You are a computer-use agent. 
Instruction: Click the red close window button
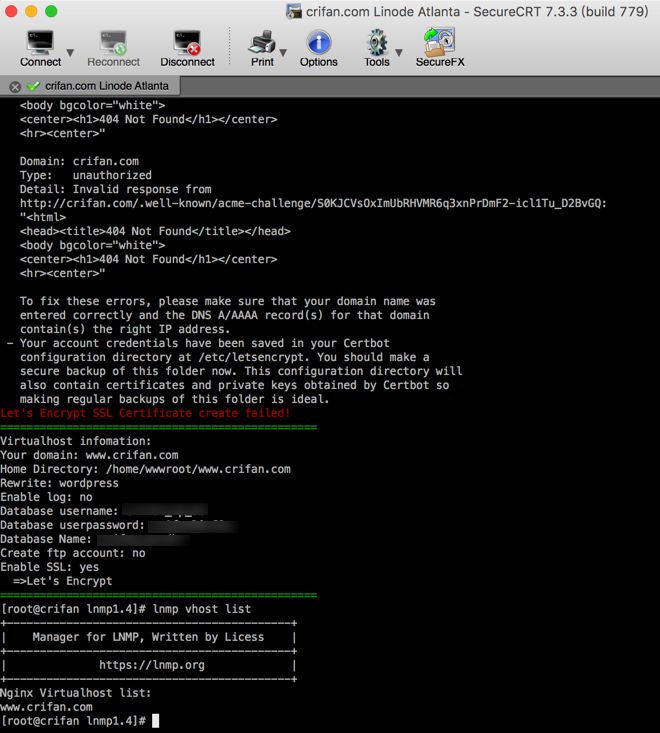[x=11, y=11]
